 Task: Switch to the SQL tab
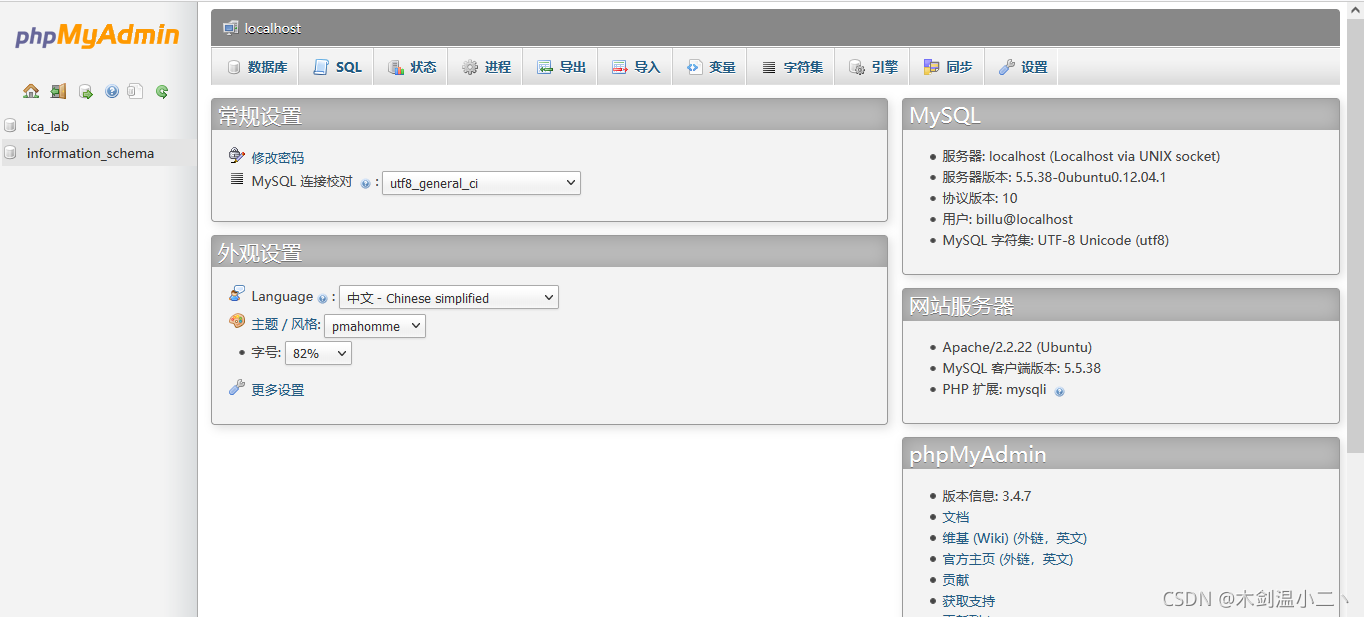click(337, 67)
